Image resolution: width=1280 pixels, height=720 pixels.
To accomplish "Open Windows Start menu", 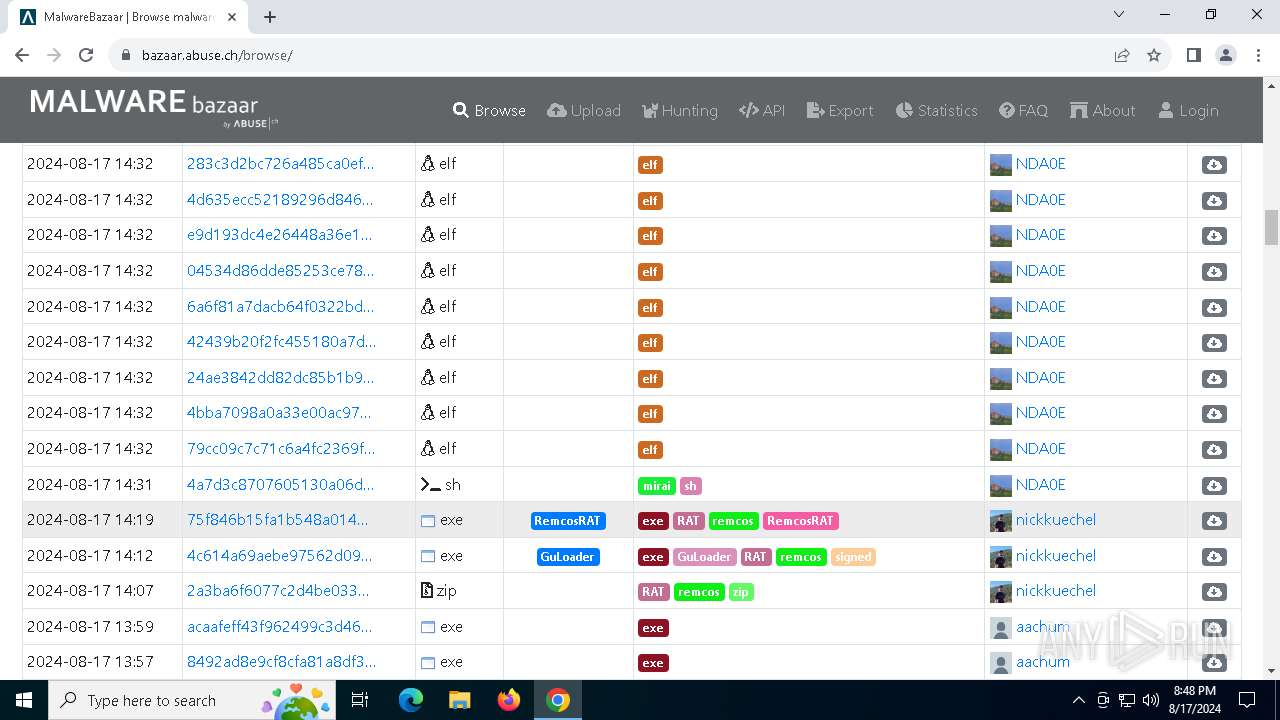I will pos(23,700).
